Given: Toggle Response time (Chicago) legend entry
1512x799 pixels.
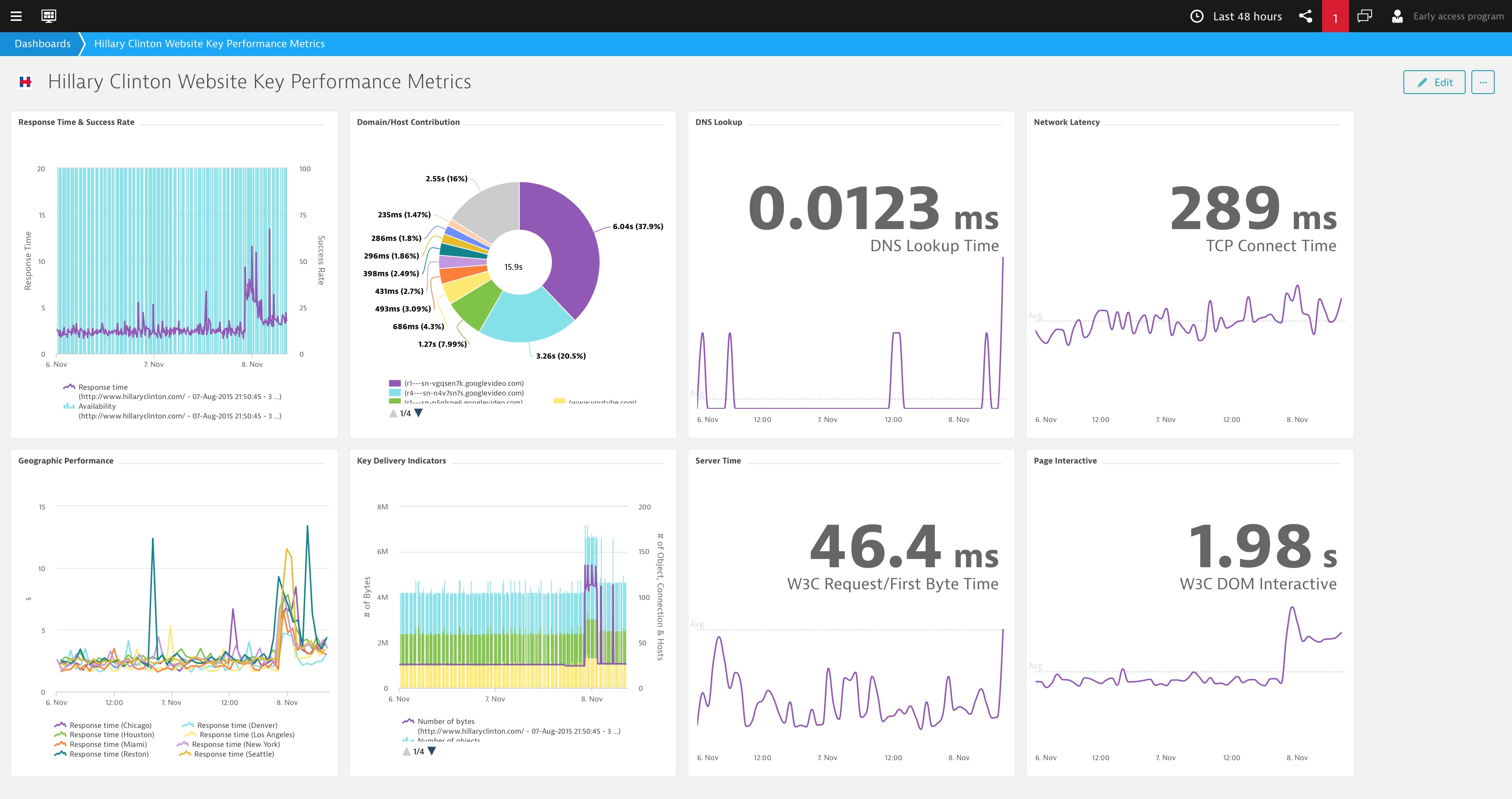Looking at the screenshot, I should tap(103, 726).
